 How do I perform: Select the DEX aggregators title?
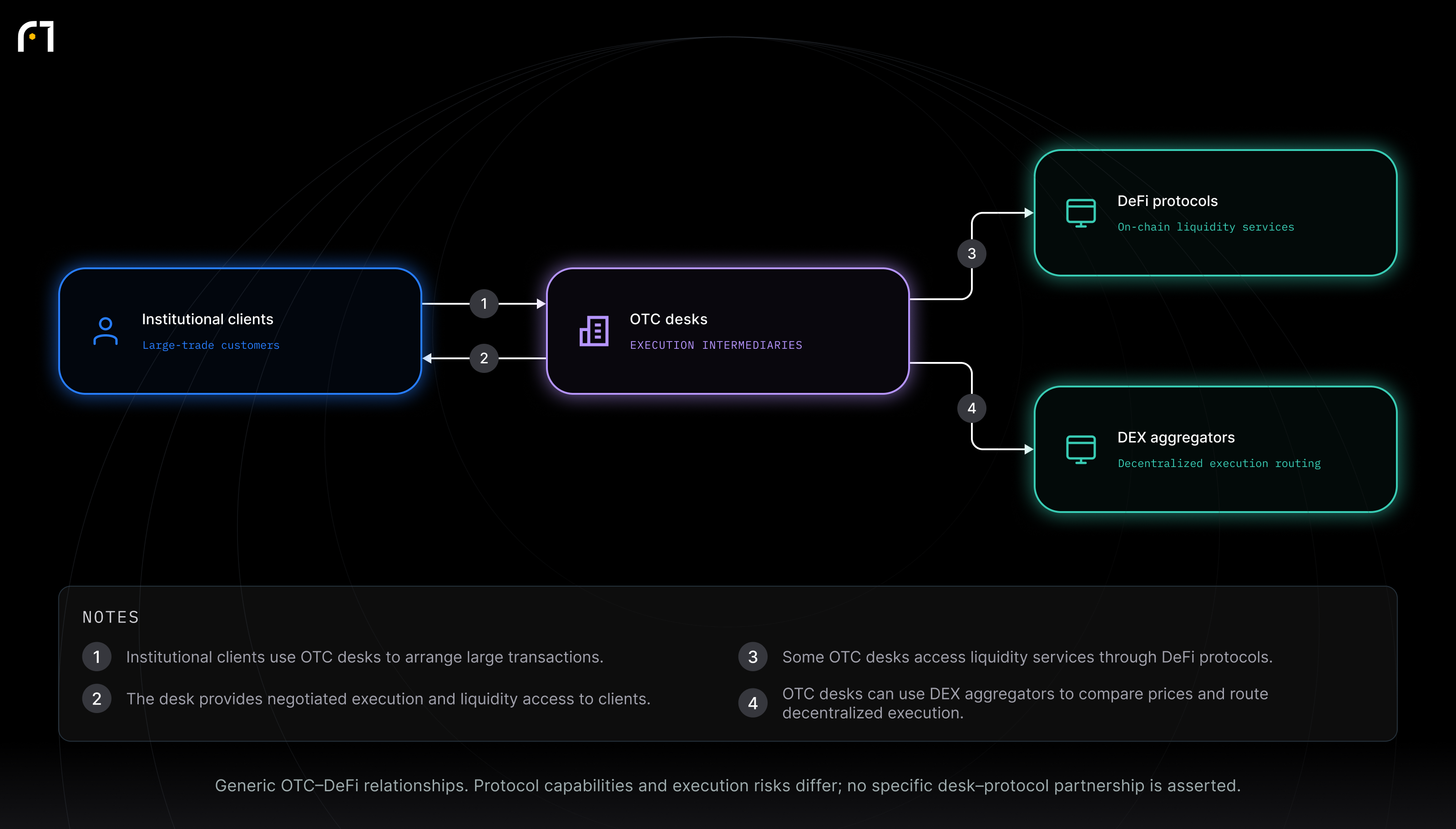pos(1176,437)
